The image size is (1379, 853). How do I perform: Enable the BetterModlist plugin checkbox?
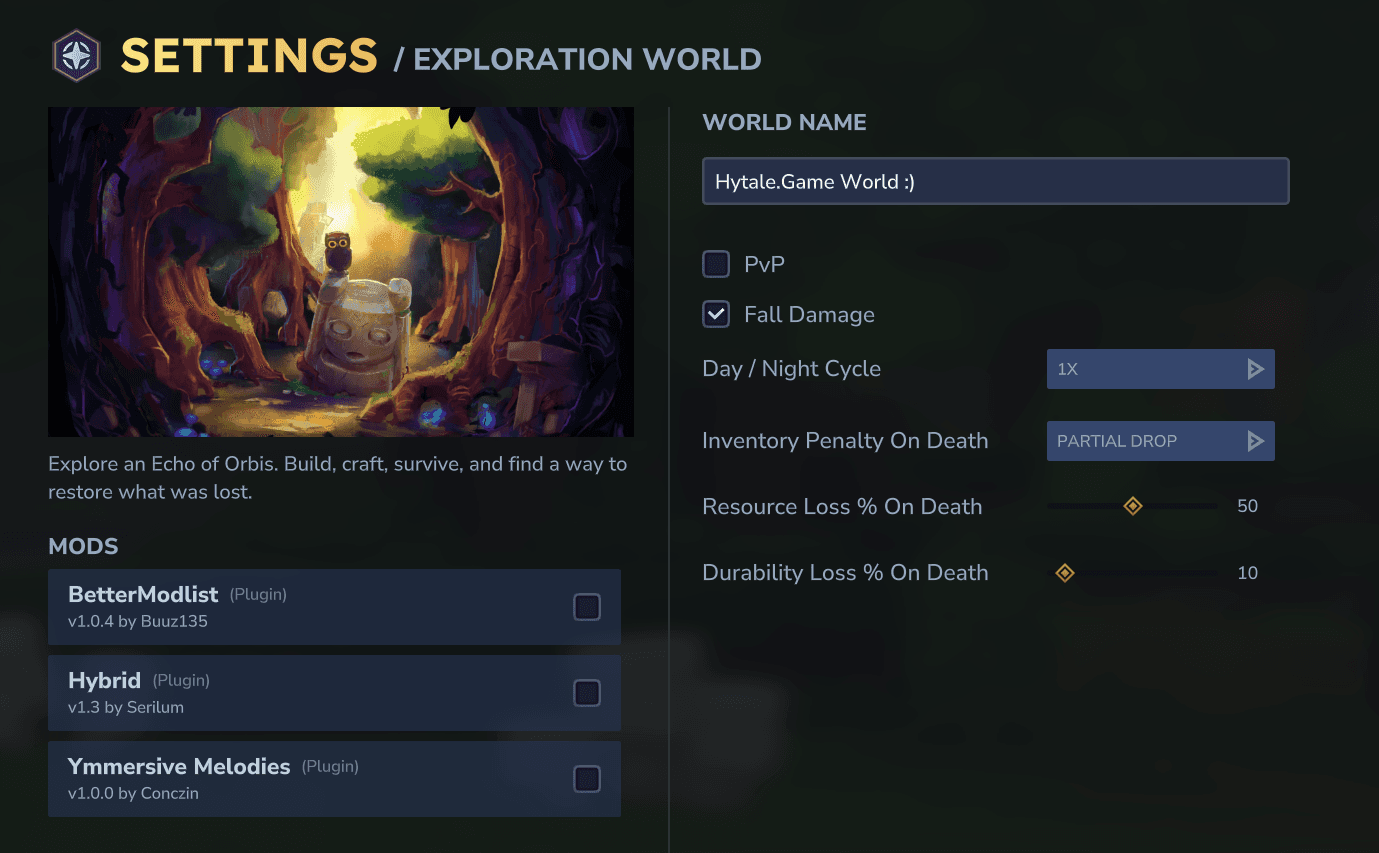pos(587,606)
